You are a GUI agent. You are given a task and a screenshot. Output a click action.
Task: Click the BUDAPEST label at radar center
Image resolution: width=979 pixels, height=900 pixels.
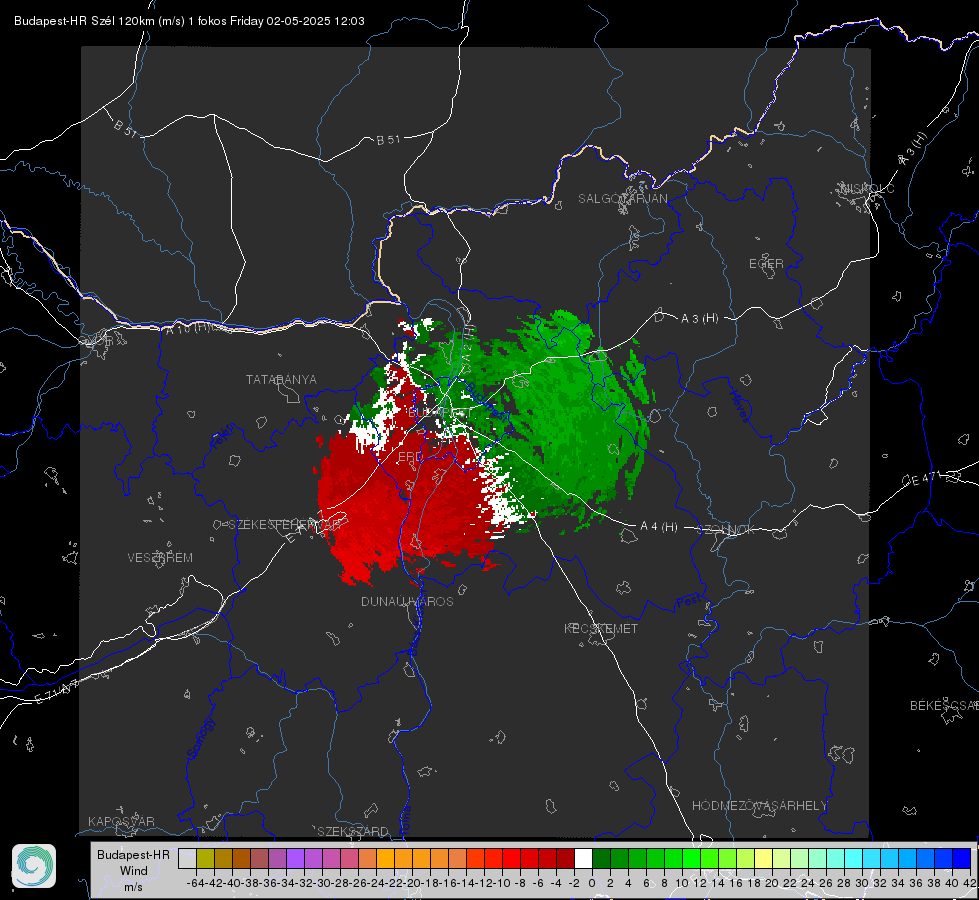pos(440,413)
